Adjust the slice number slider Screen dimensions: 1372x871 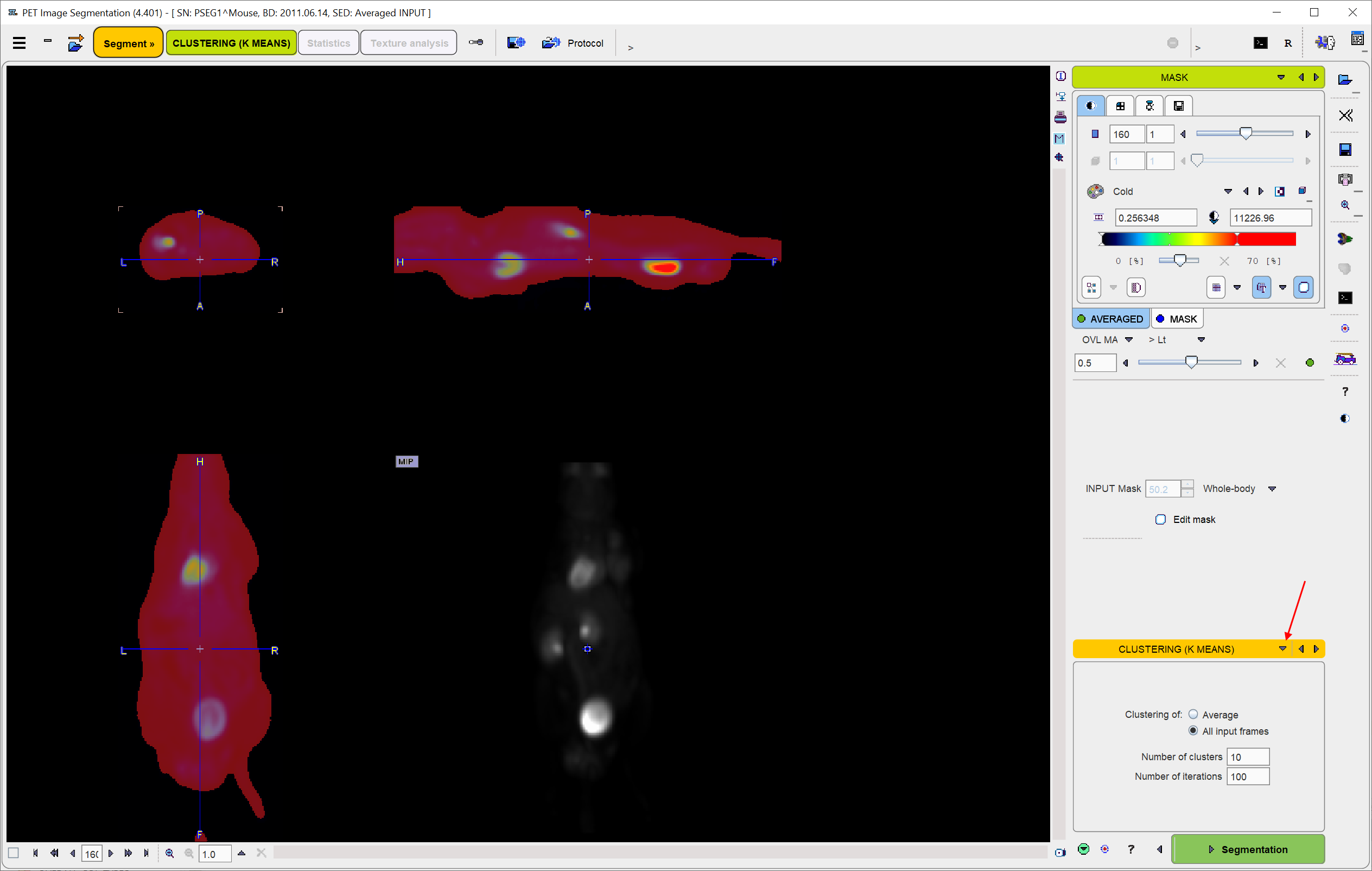pyautogui.click(x=1244, y=134)
